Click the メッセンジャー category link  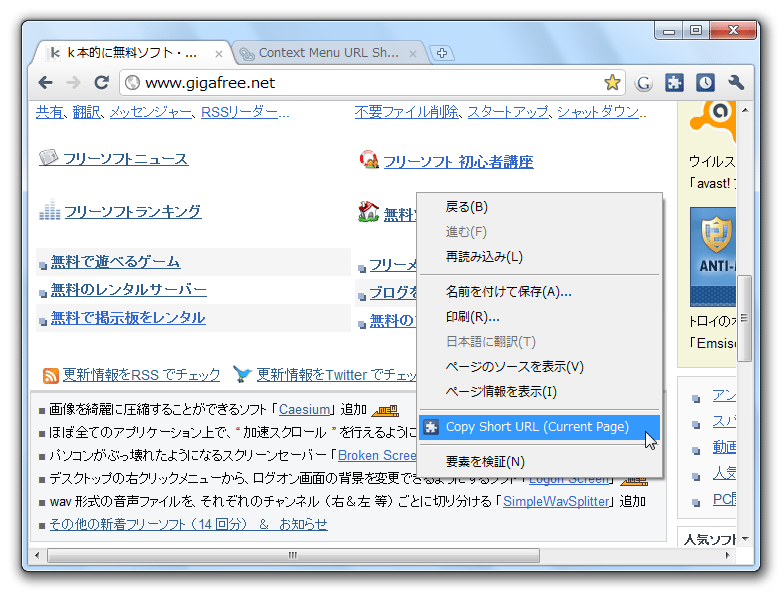pyautogui.click(x=150, y=112)
